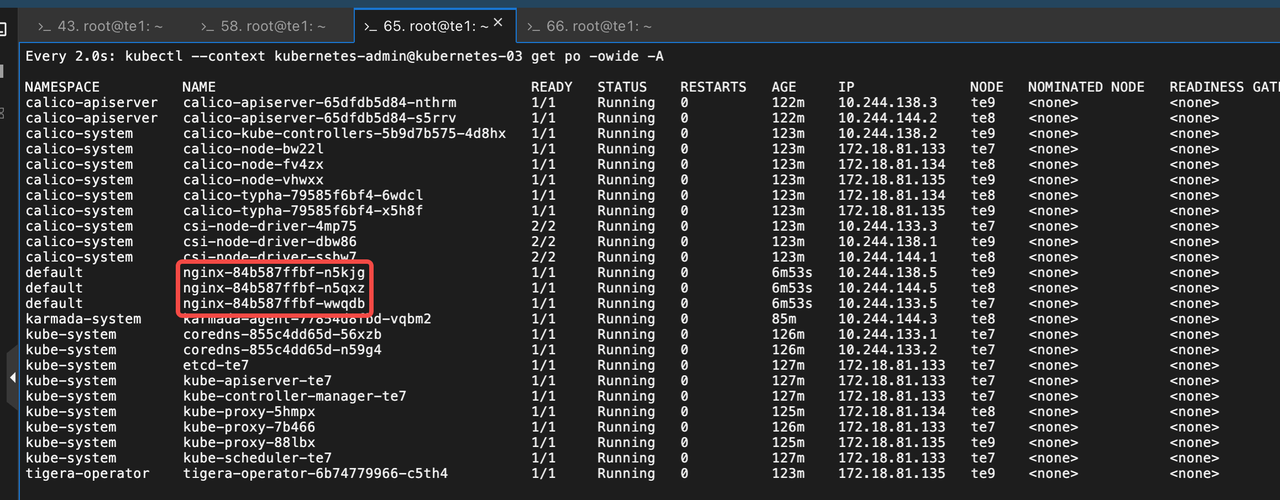Click pod name nginx-84b587ffbf-n5qxz
The width and height of the screenshot is (1280, 500).
coord(274,288)
